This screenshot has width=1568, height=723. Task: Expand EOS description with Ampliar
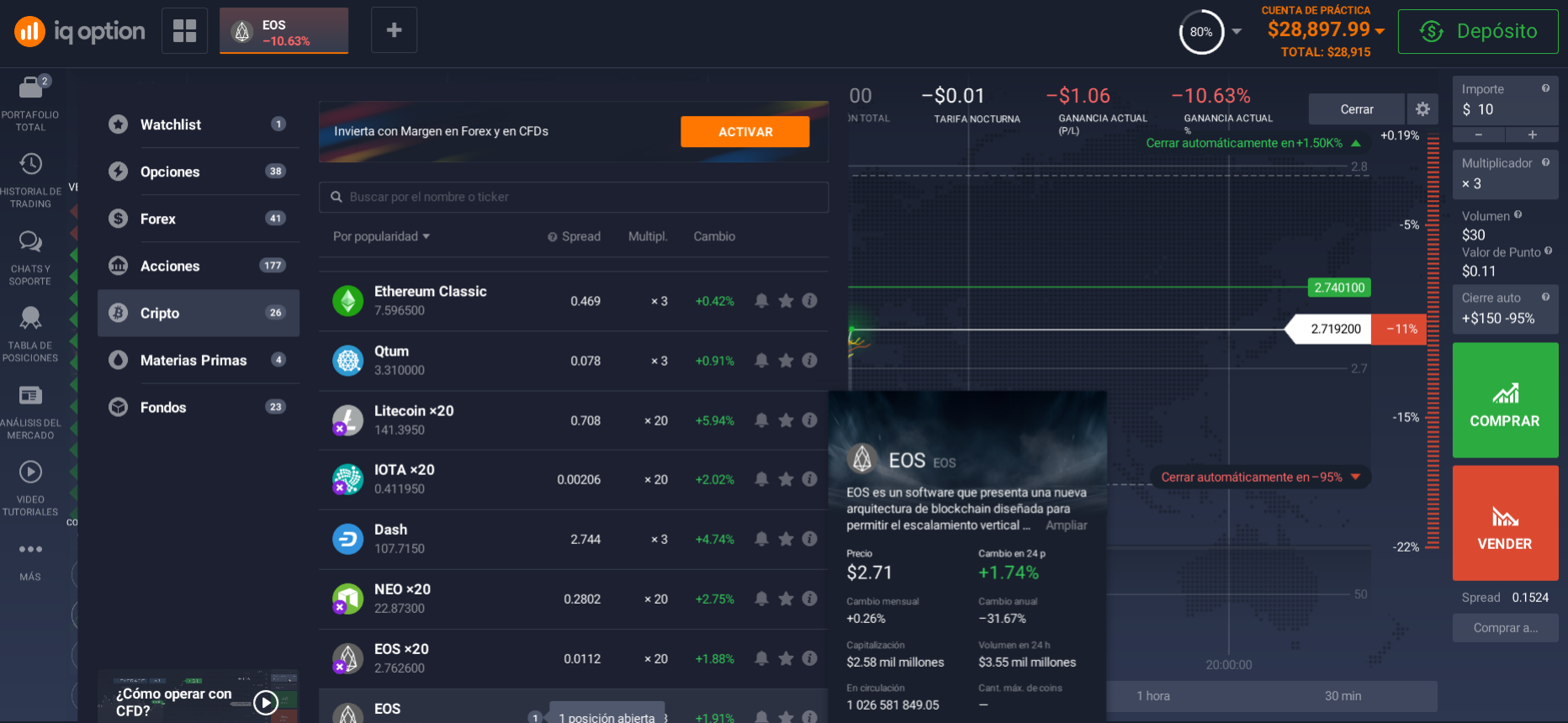(x=1066, y=525)
